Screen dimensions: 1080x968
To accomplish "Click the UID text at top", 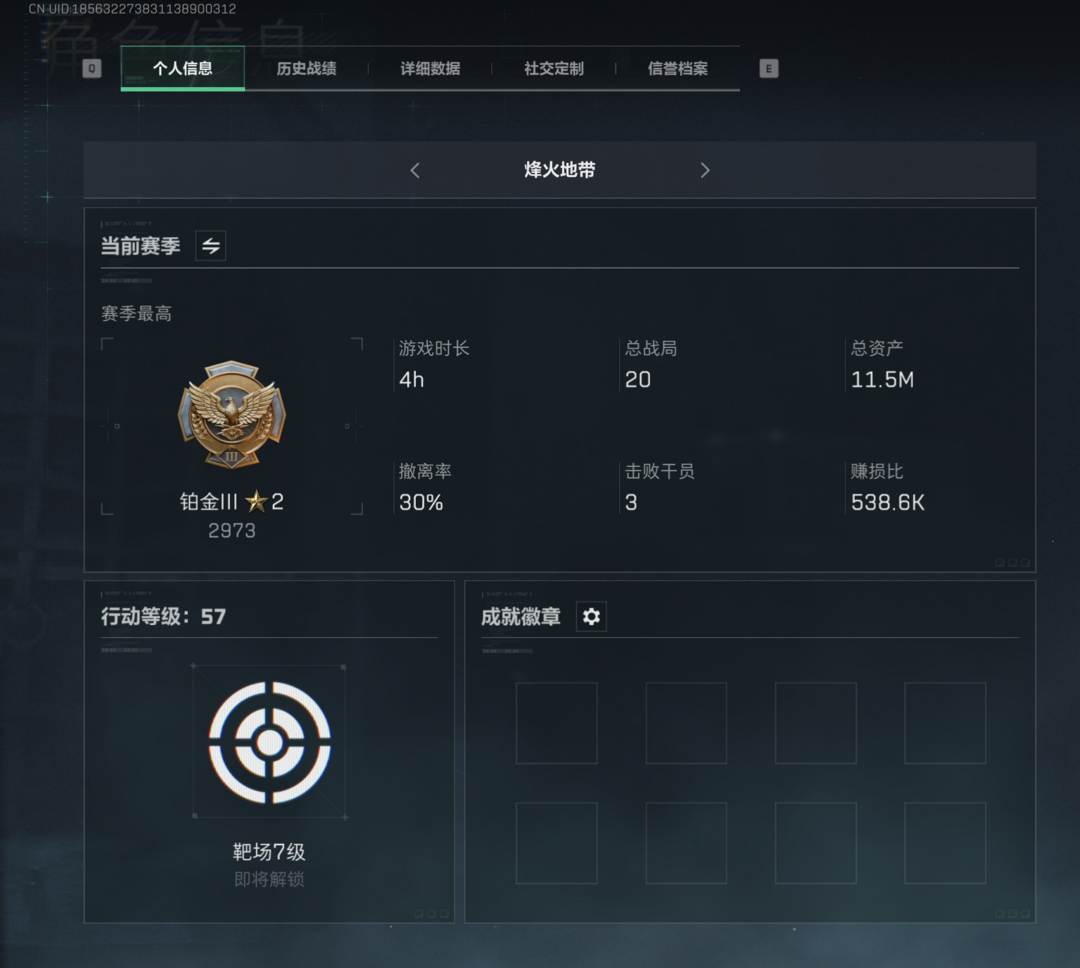I will click(x=132, y=9).
